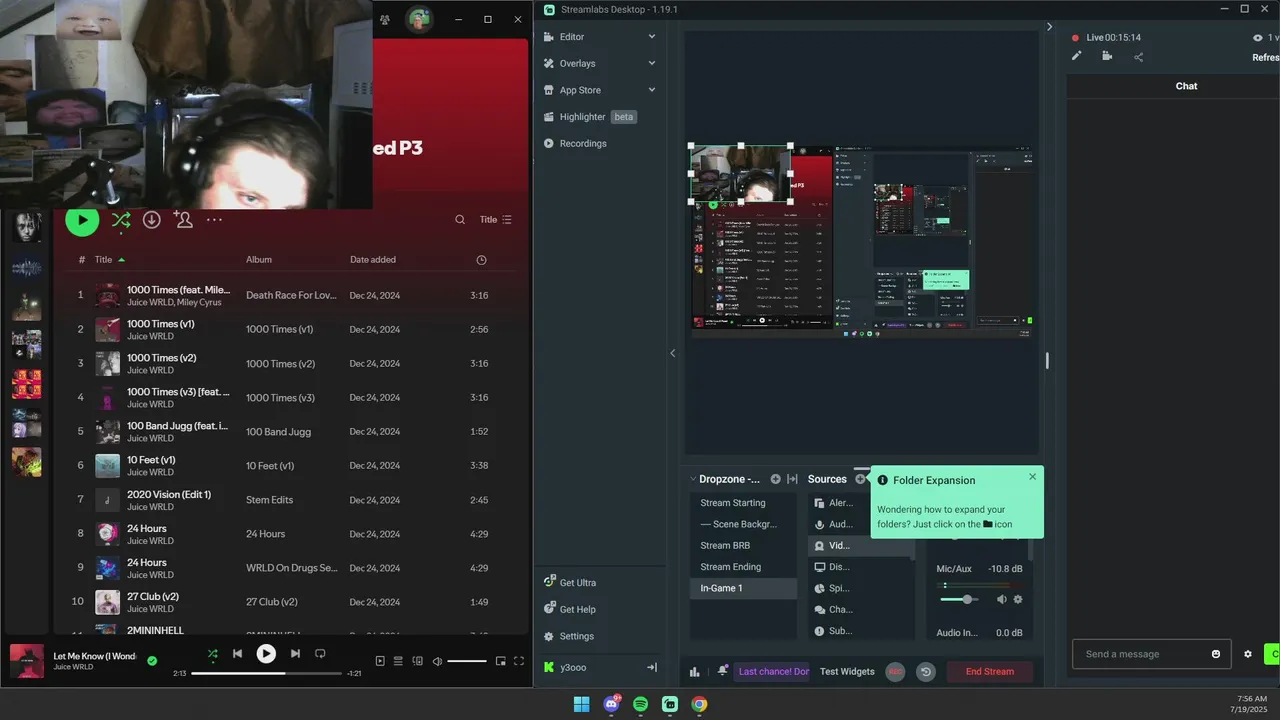Open performance stats bar-chart icon

click(694, 672)
